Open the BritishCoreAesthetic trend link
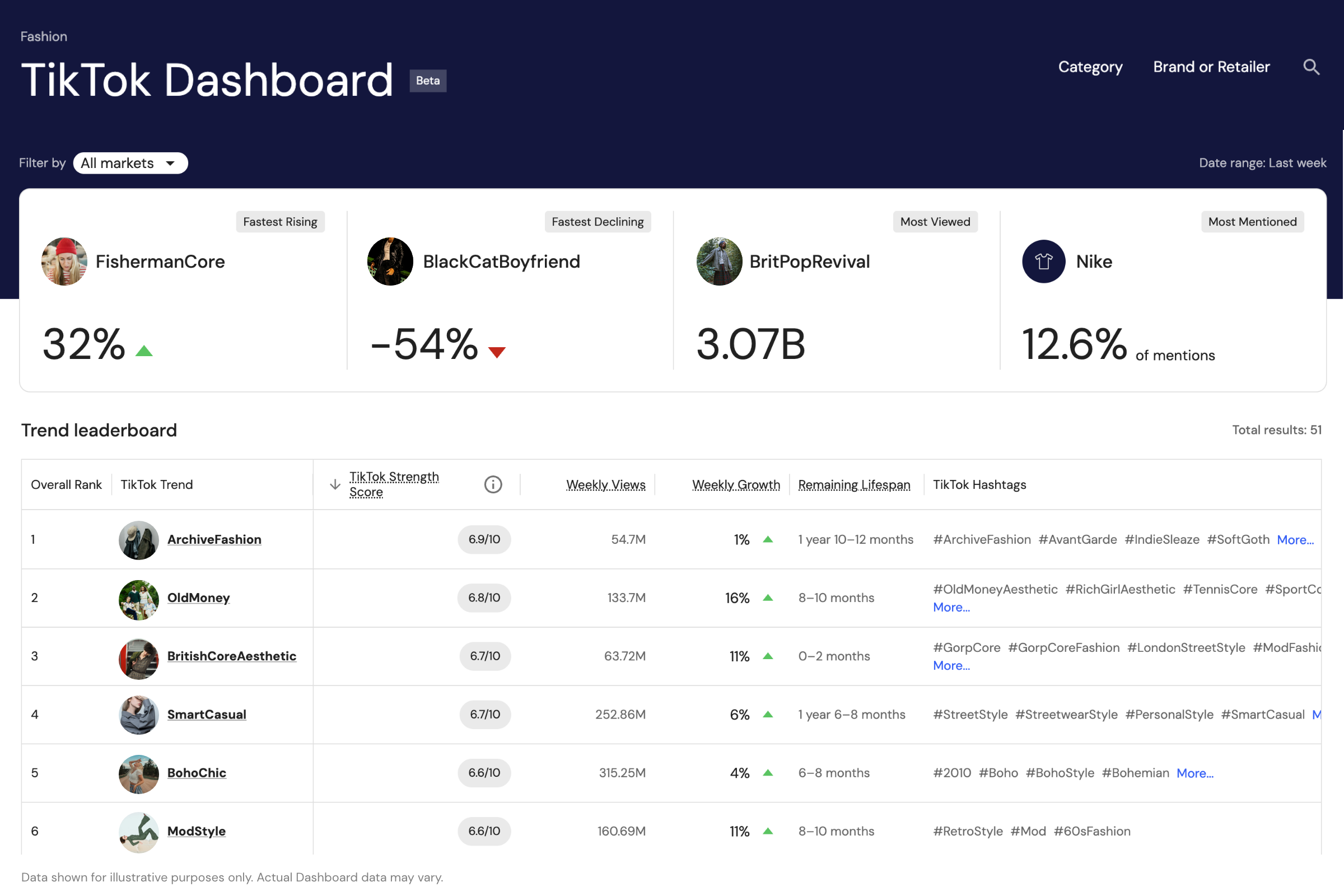The image size is (1344, 896). coord(231,656)
